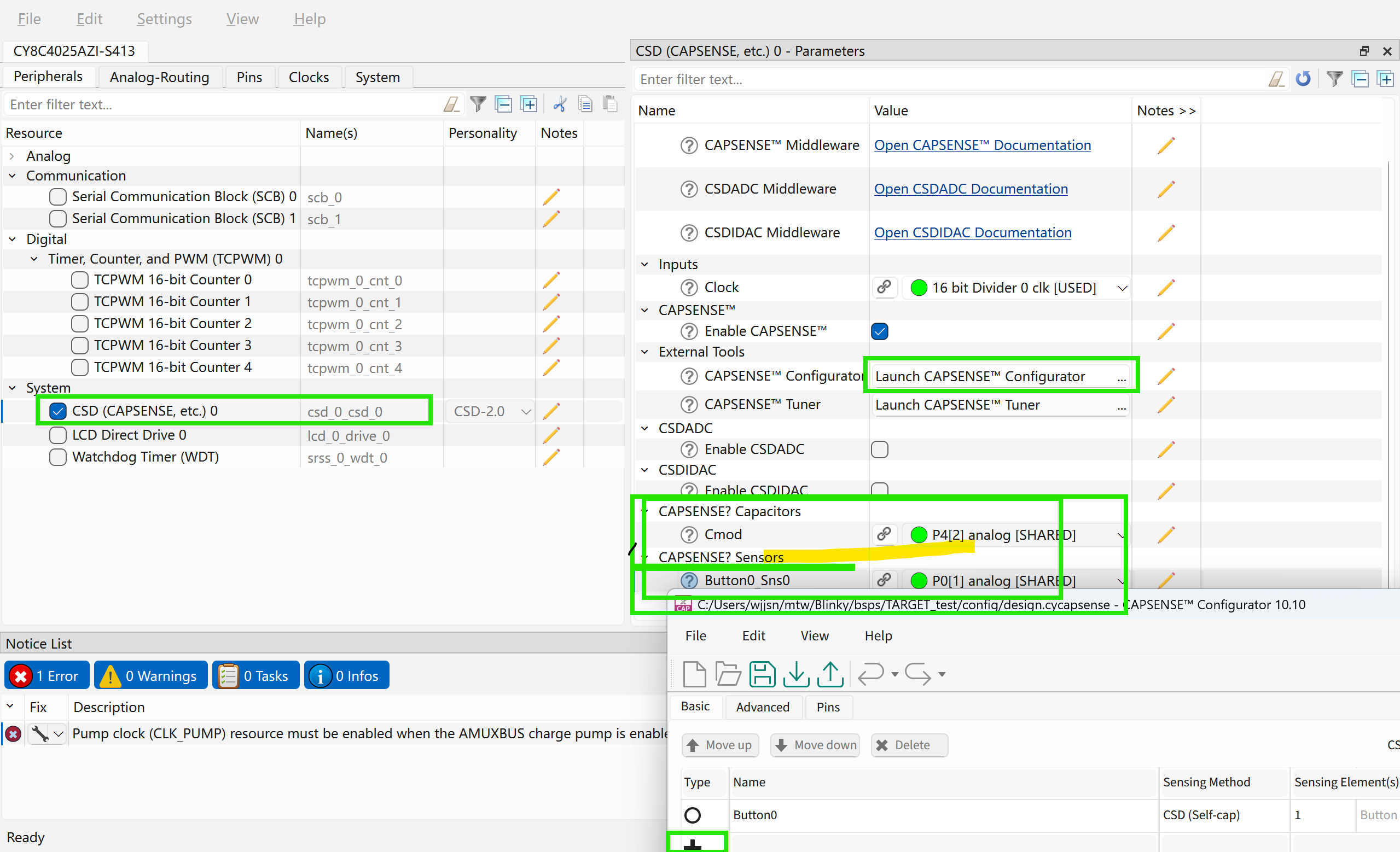Click help icon beside Enable CSDADC
This screenshot has width=1400, height=852.
tap(689, 450)
